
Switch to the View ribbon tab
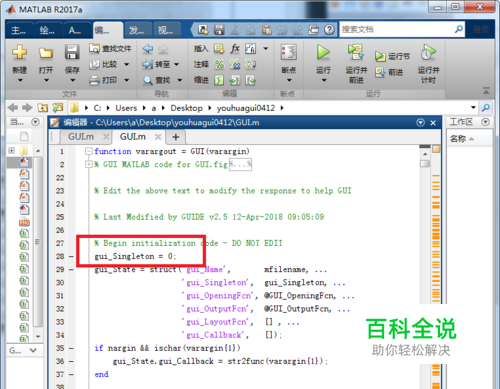click(x=166, y=30)
